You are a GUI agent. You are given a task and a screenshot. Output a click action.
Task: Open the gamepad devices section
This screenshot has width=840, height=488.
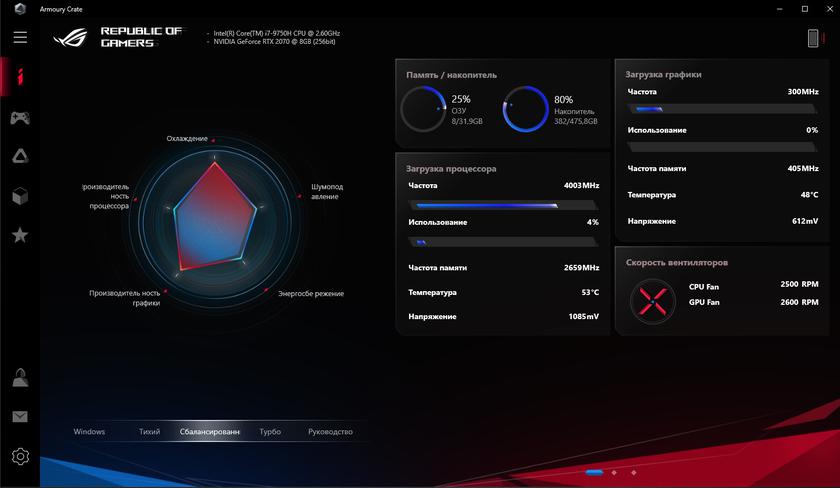[x=20, y=118]
